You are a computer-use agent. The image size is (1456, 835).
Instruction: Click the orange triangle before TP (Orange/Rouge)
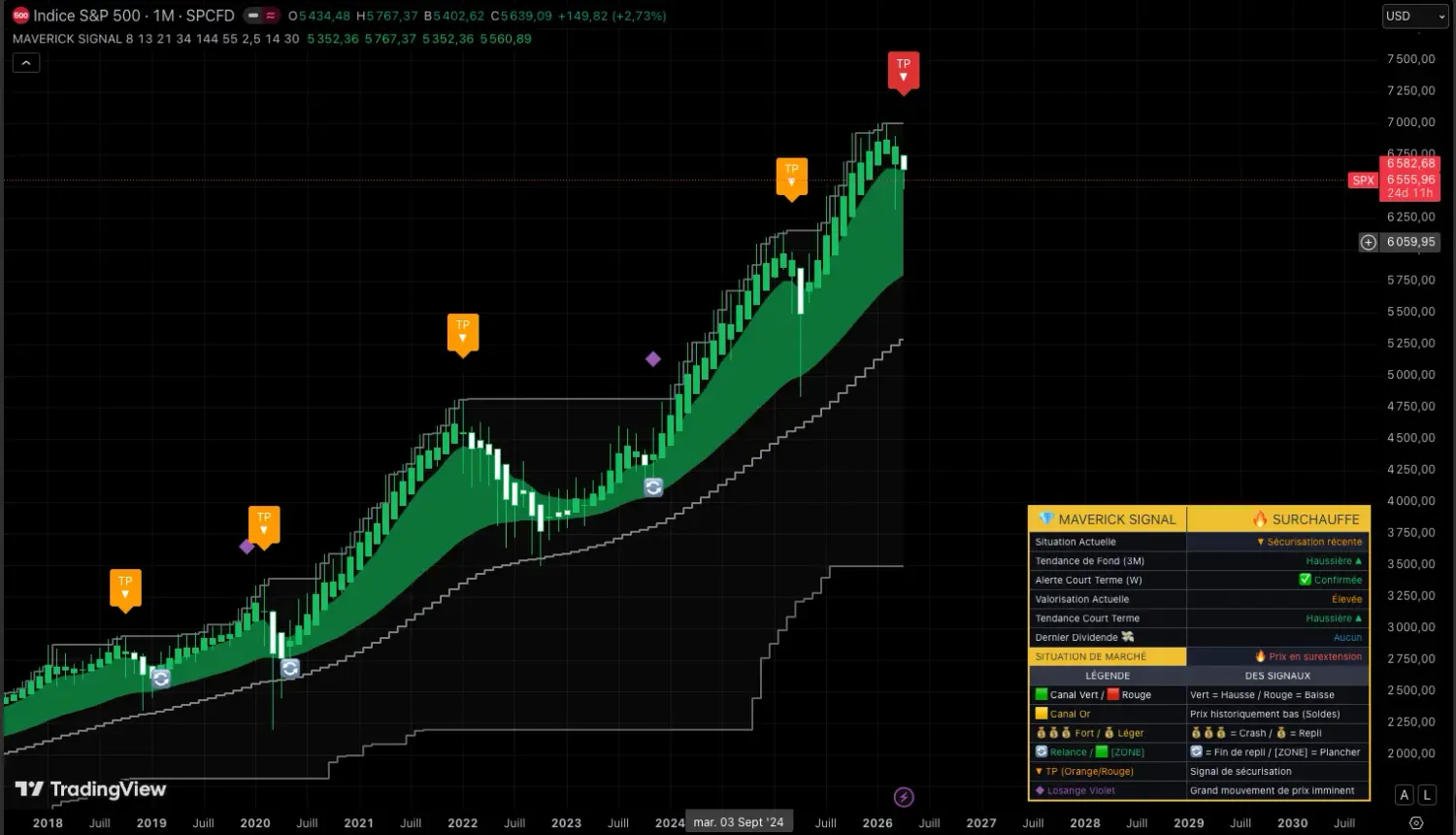pos(1040,771)
